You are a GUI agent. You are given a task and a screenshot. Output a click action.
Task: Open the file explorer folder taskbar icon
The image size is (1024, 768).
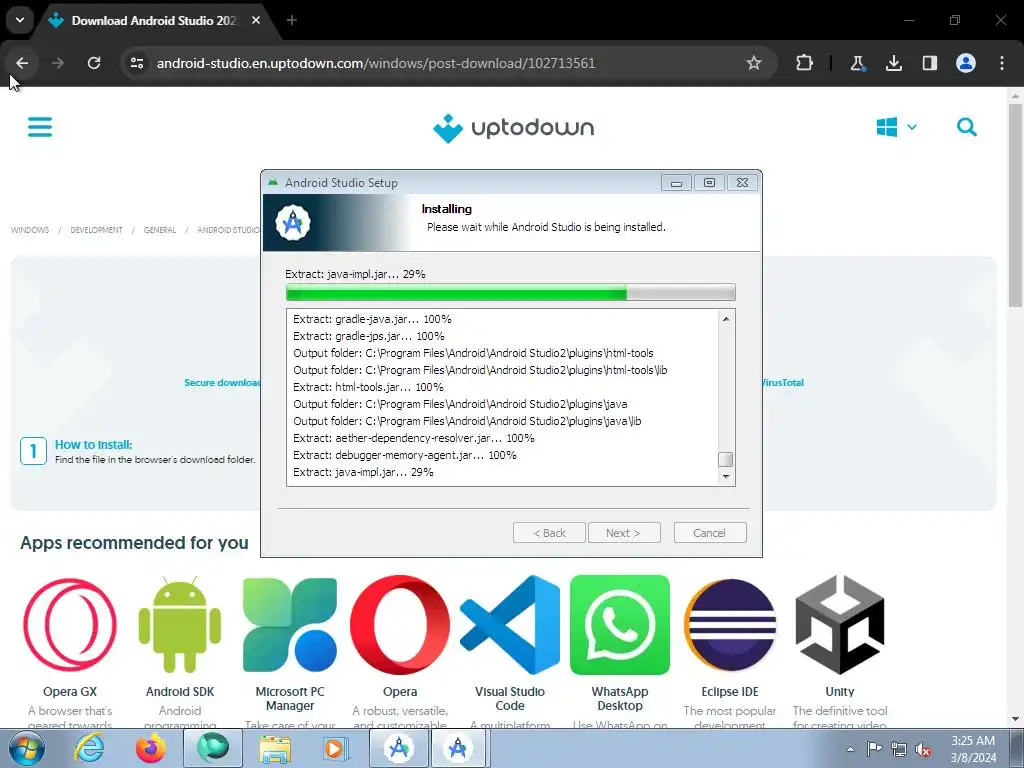(x=275, y=748)
